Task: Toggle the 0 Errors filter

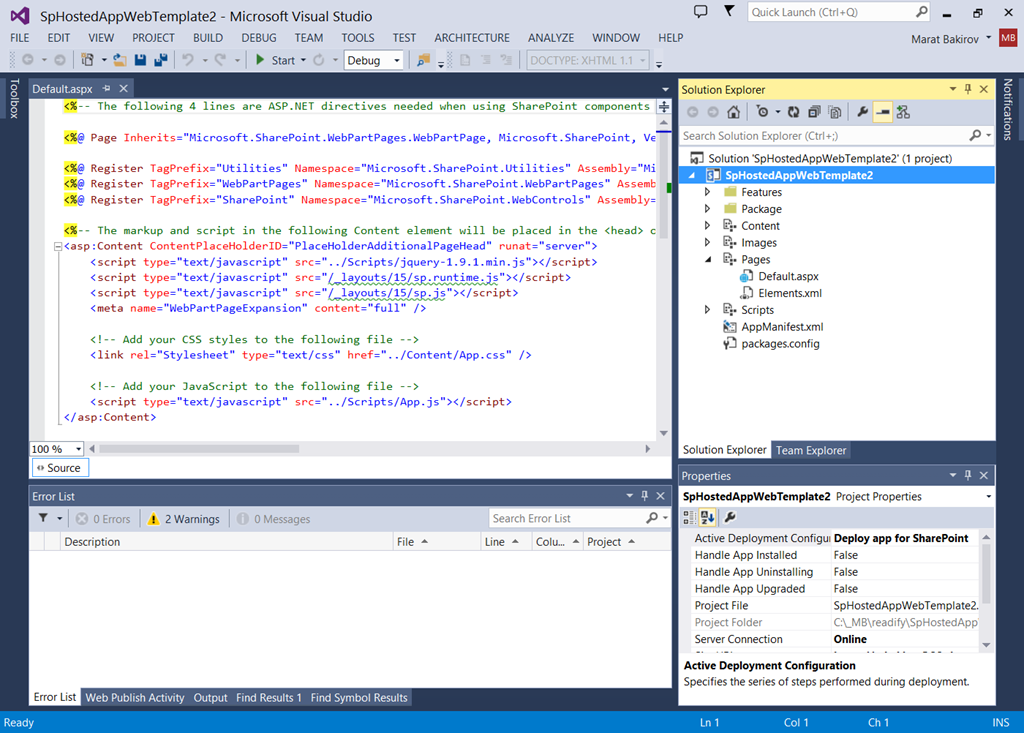Action: tap(104, 519)
